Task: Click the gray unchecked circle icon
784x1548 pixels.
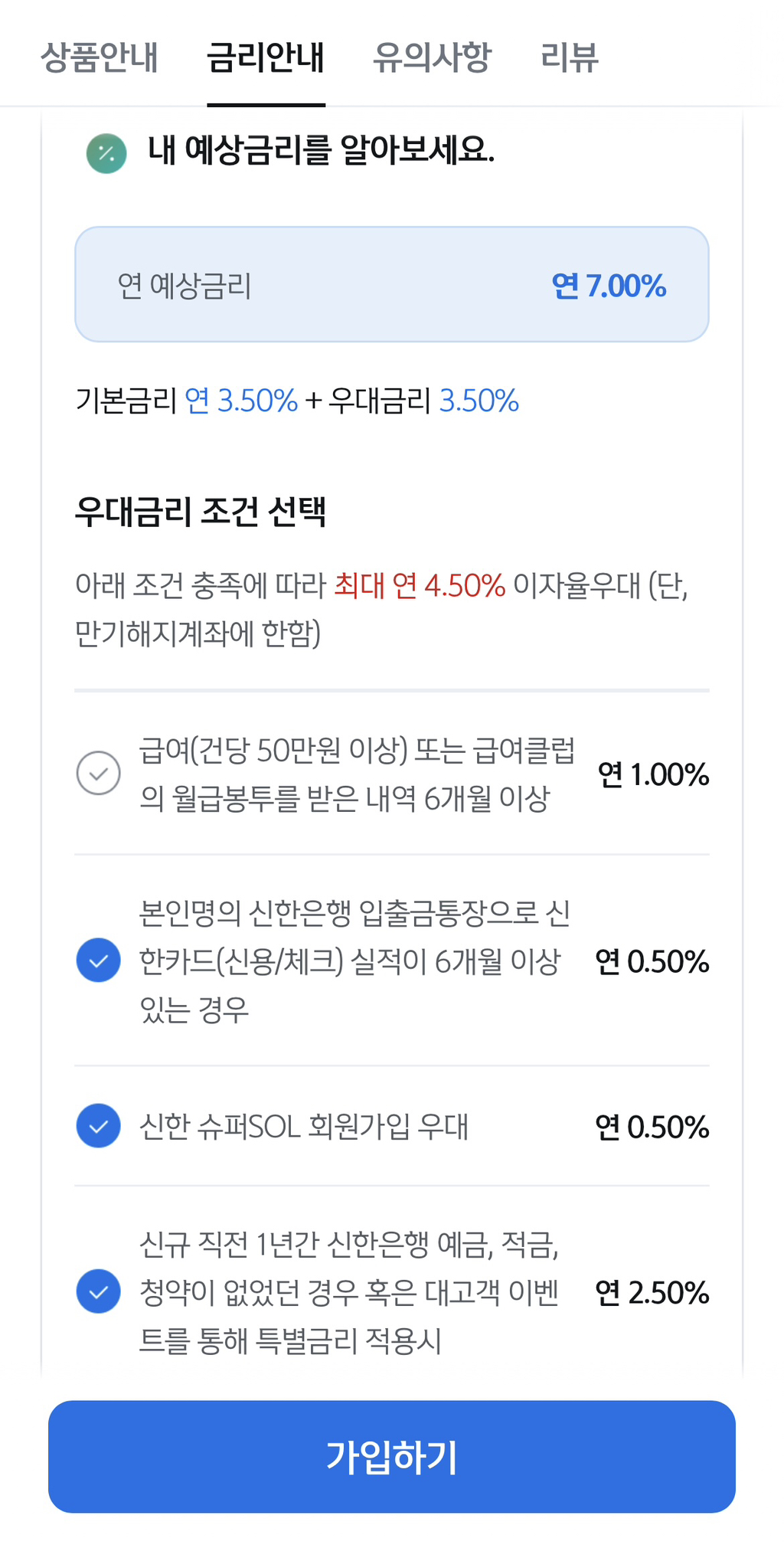Action: pyautogui.click(x=98, y=774)
